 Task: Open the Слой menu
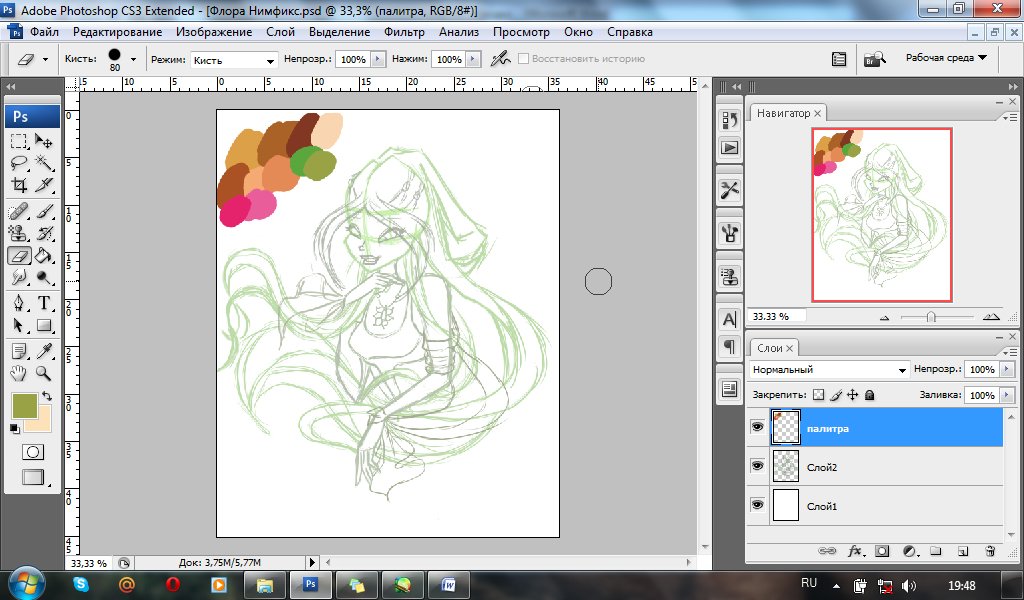point(280,32)
